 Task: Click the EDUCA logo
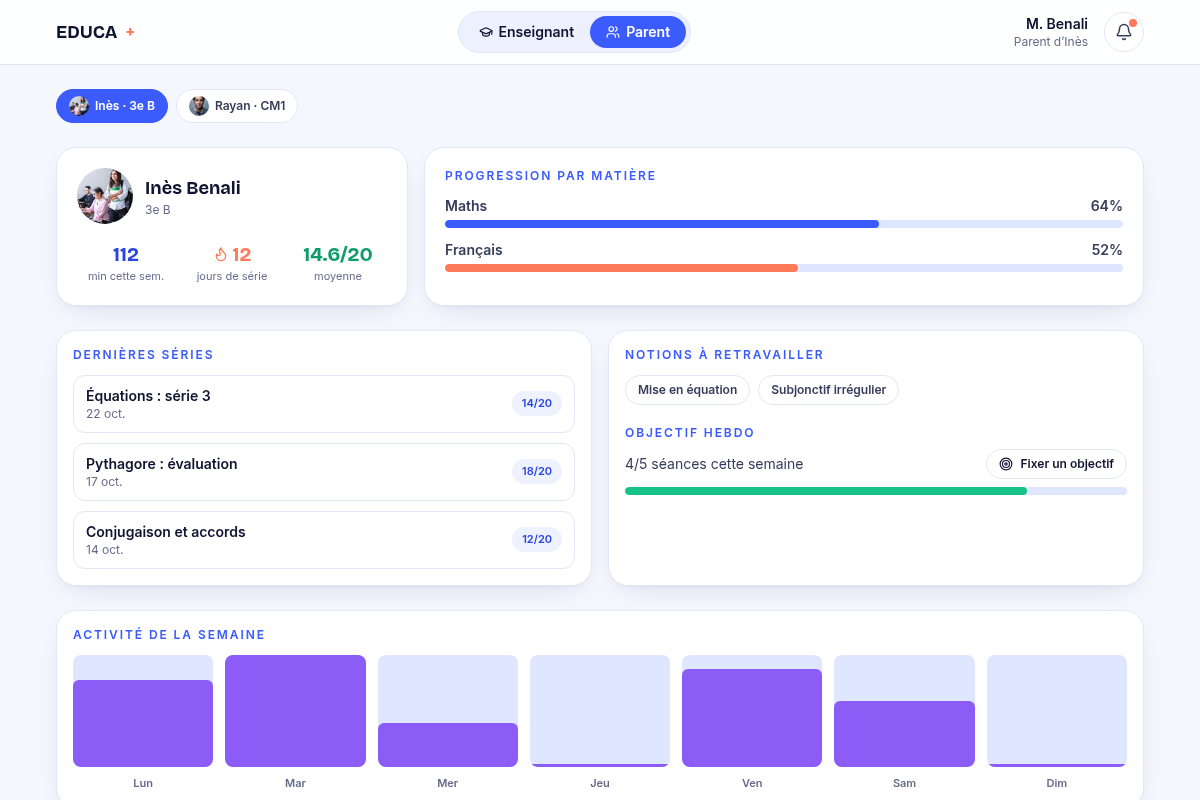(x=95, y=32)
